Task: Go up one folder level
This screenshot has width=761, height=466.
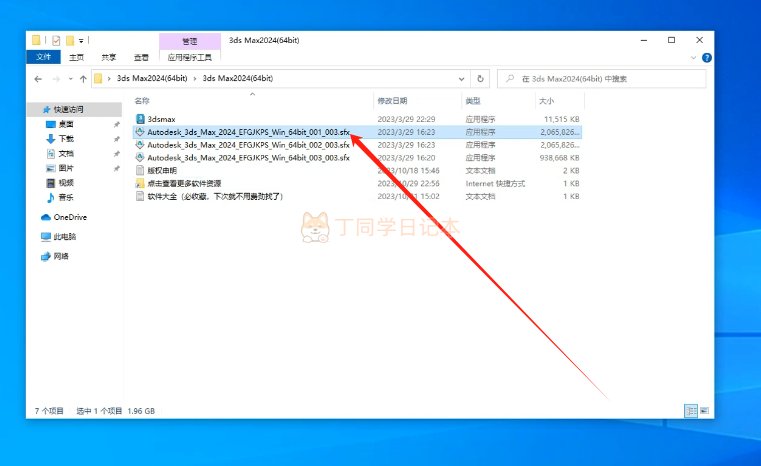Action: (83, 79)
